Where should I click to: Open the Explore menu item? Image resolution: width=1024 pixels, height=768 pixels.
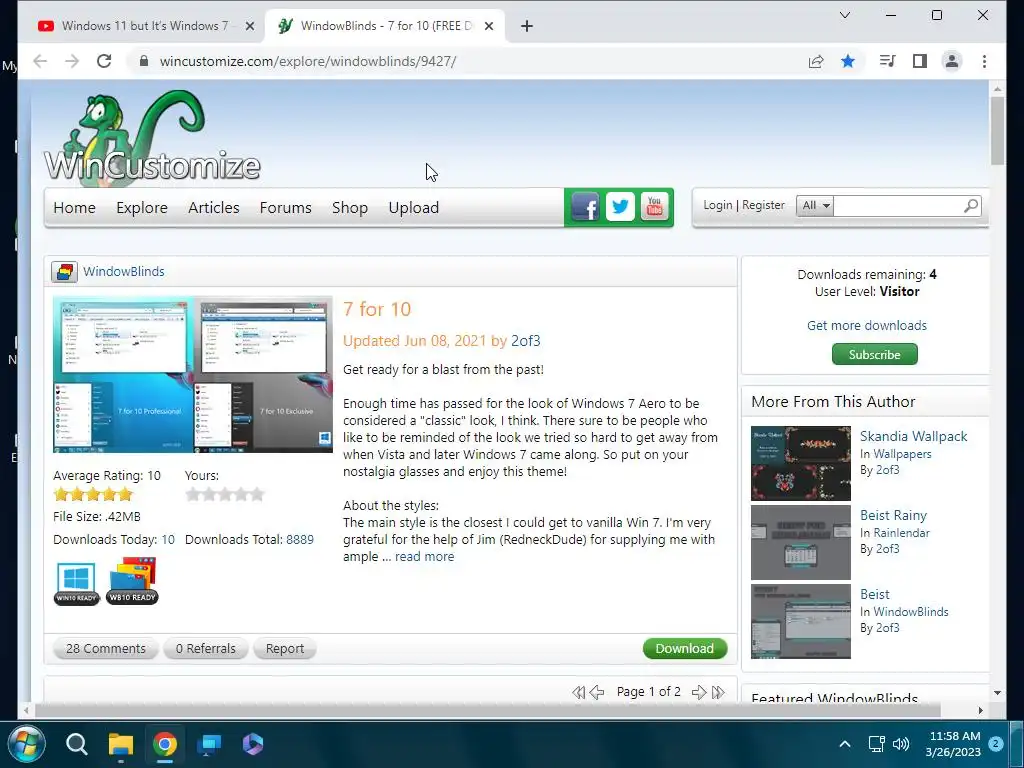[142, 208]
